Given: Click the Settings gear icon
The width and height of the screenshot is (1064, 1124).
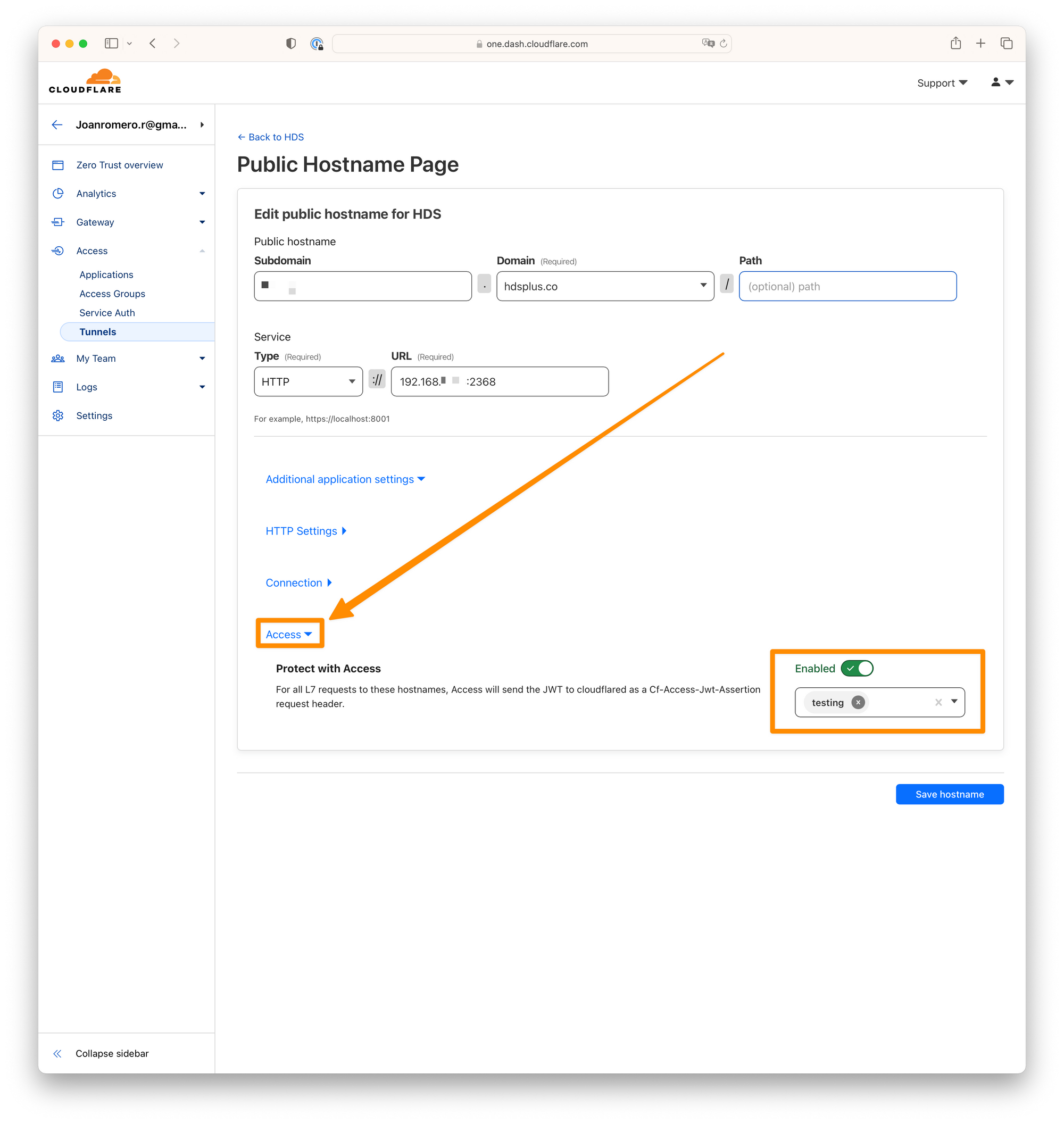Looking at the screenshot, I should pyautogui.click(x=58, y=415).
